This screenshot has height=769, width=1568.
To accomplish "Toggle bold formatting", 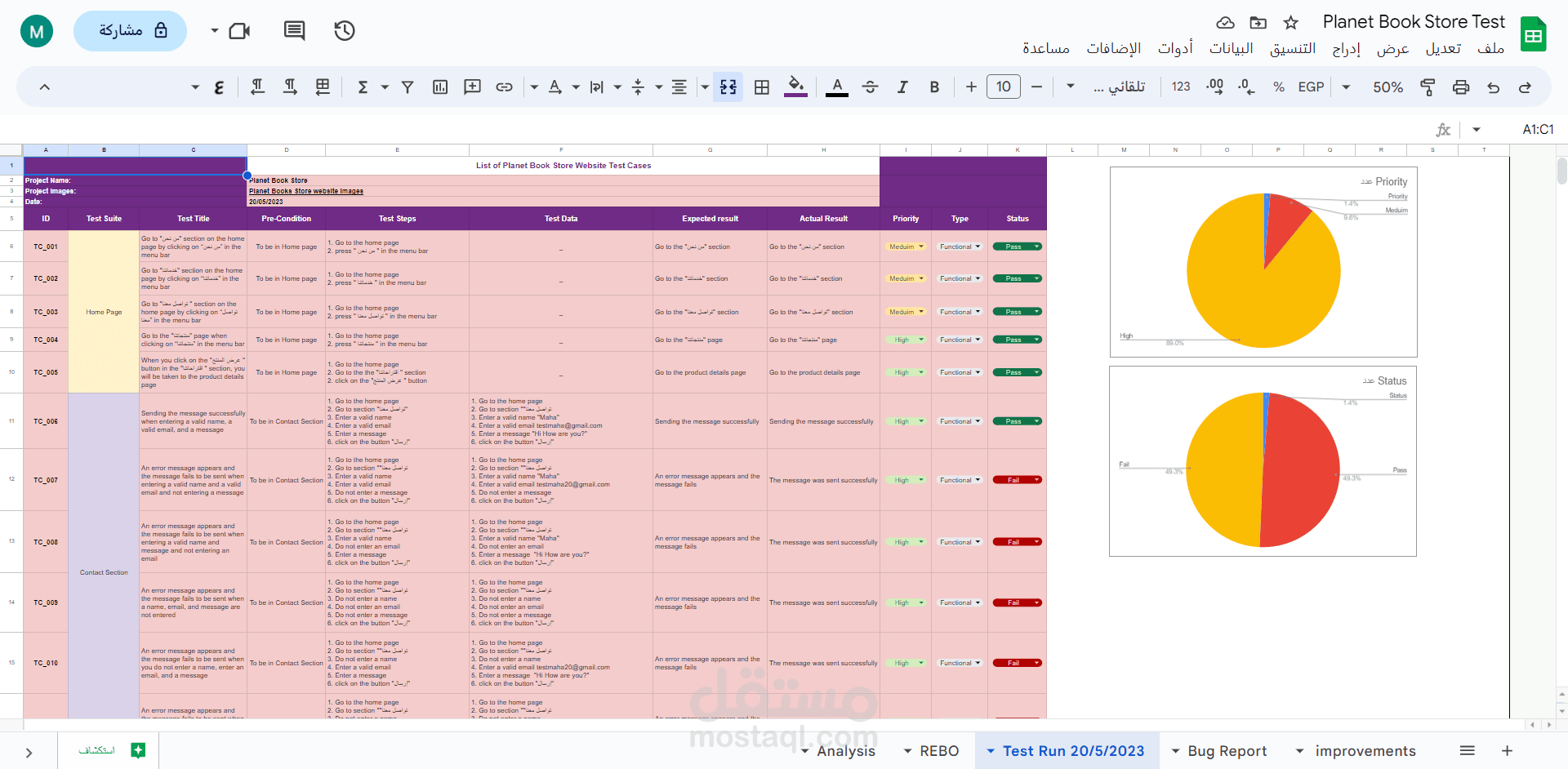I will tap(934, 87).
